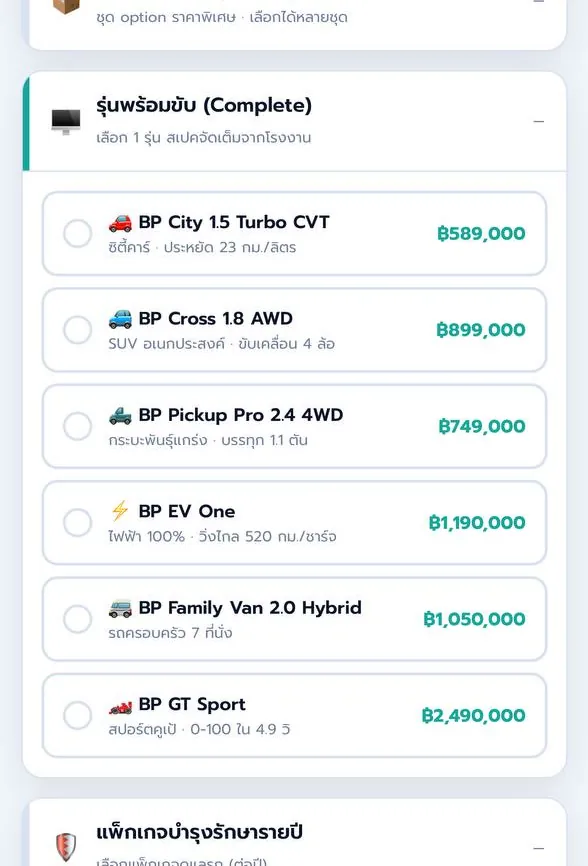The width and height of the screenshot is (588, 866).
Task: Click the race car icon for BP GT Sport
Action: (x=120, y=705)
